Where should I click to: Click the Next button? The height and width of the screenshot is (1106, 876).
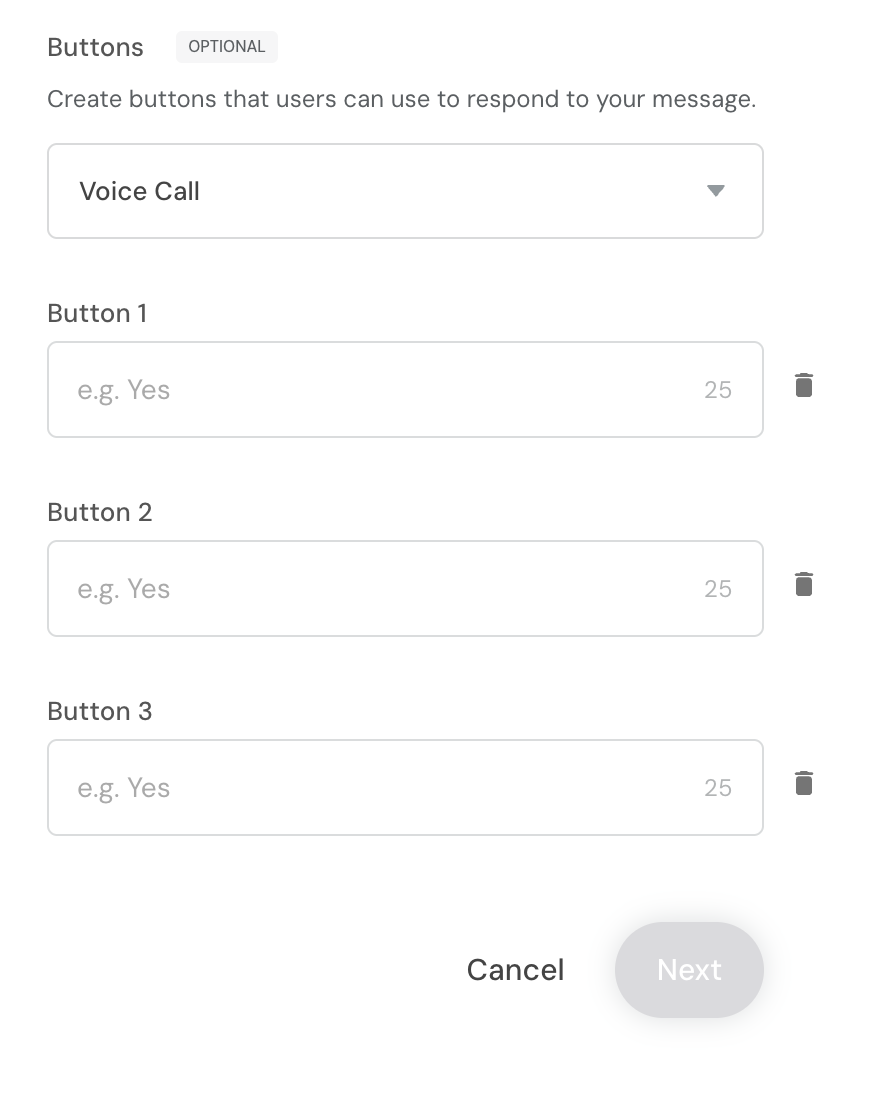coord(689,970)
